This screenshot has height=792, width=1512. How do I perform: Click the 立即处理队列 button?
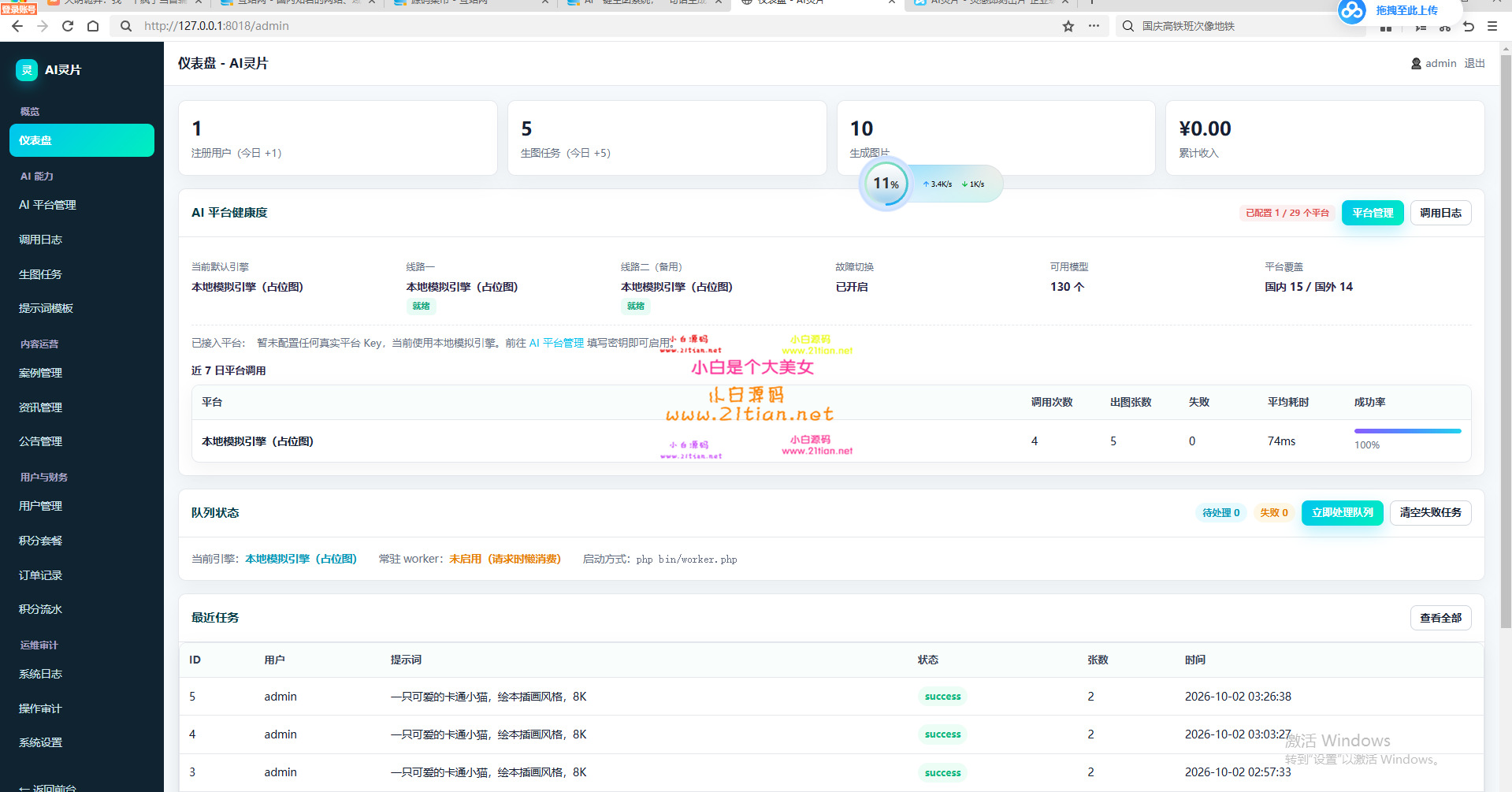pos(1342,512)
